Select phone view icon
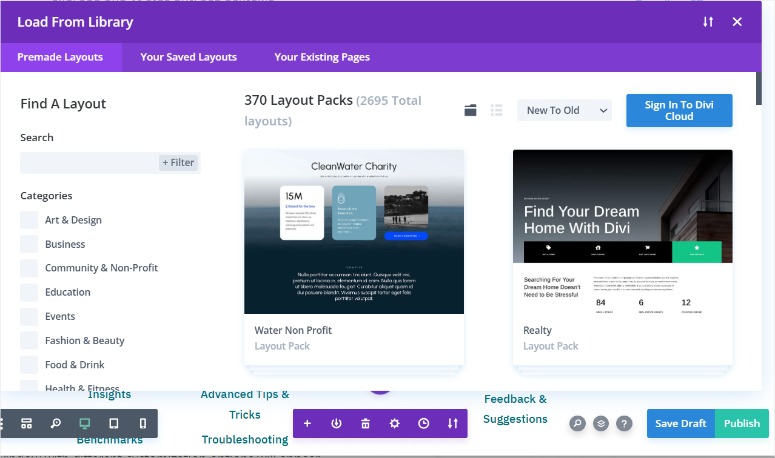775x458 pixels. (143, 423)
